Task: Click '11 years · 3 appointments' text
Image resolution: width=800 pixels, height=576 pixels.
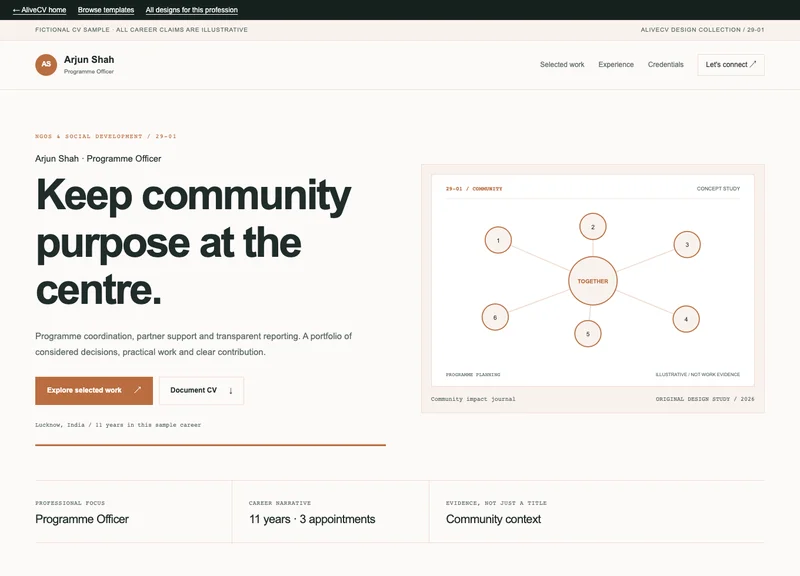Action: (312, 519)
